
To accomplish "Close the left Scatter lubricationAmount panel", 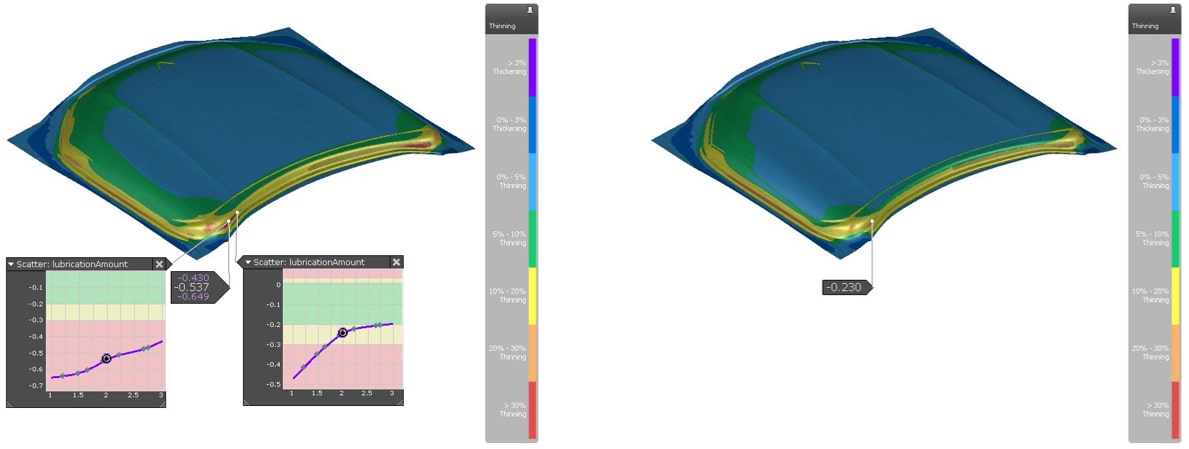I will 159,264.
